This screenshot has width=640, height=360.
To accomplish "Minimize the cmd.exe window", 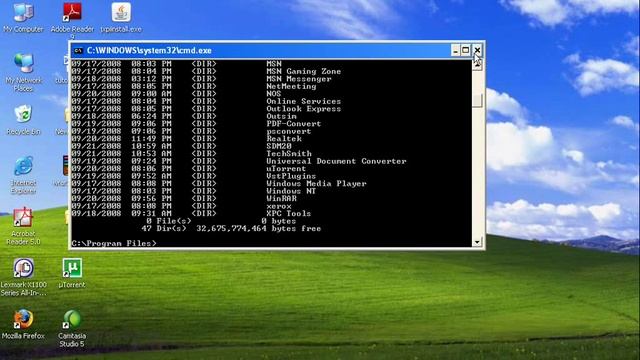I will 456,50.
